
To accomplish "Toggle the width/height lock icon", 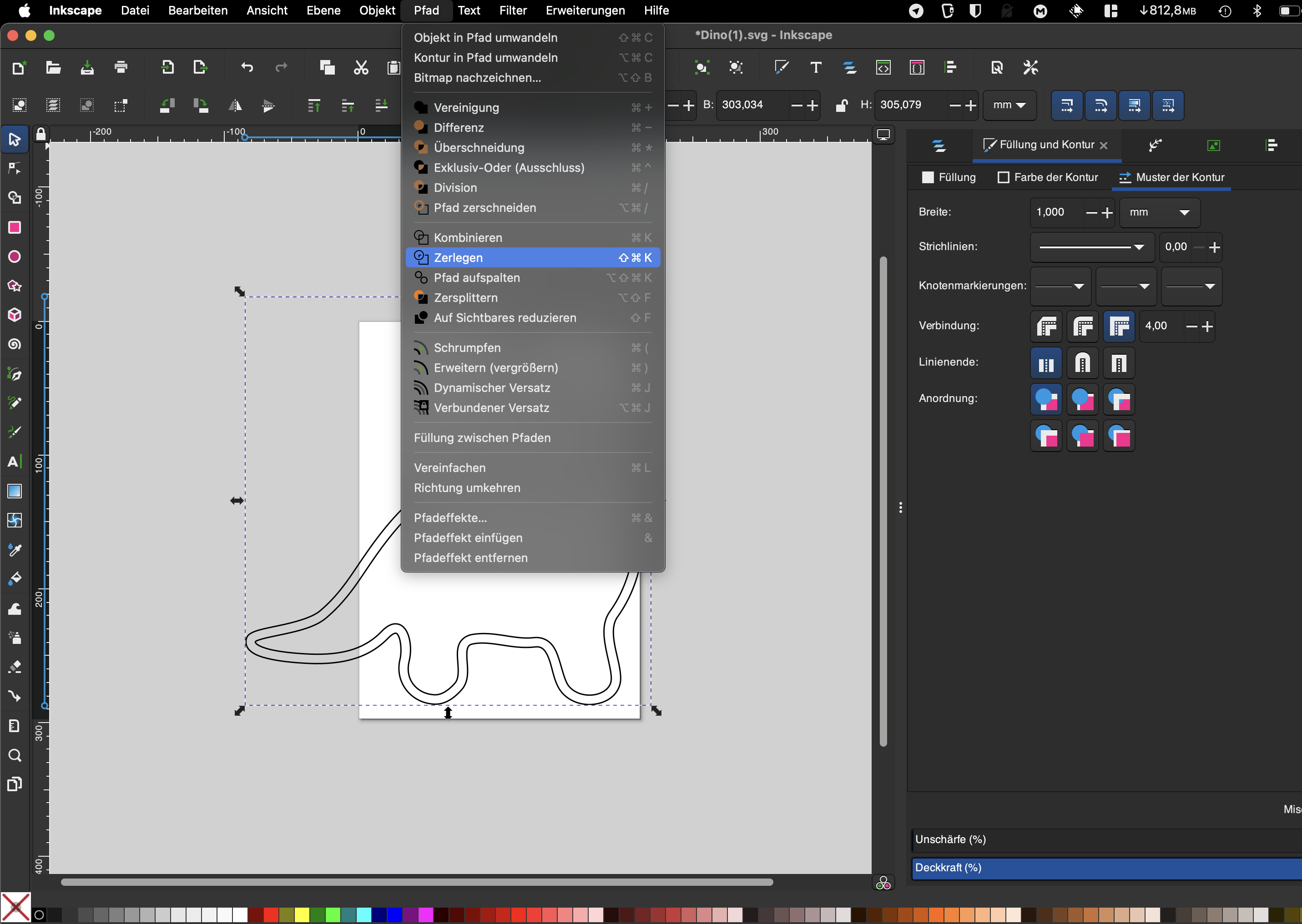I will point(841,105).
